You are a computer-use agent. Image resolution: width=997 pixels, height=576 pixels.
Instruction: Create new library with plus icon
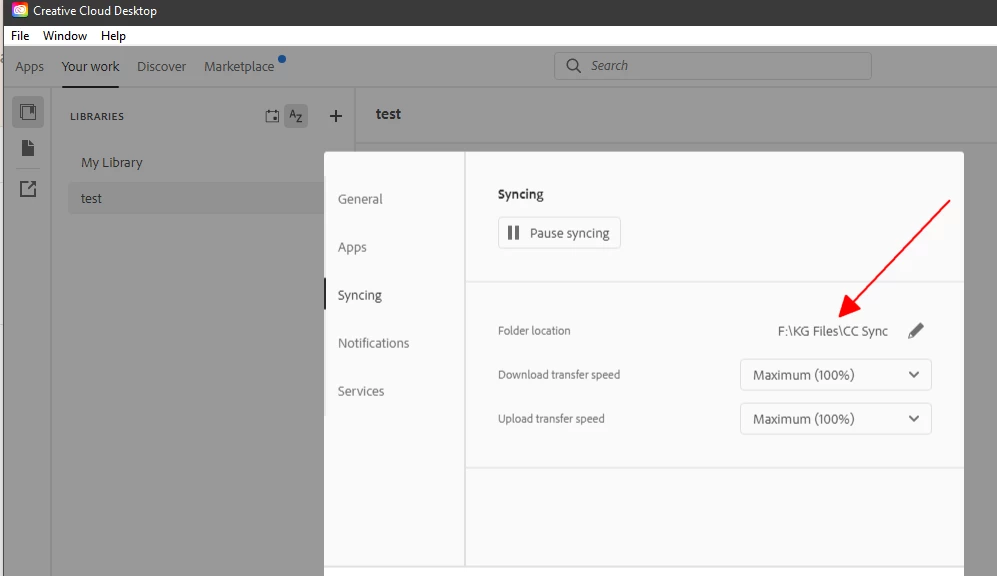point(336,116)
